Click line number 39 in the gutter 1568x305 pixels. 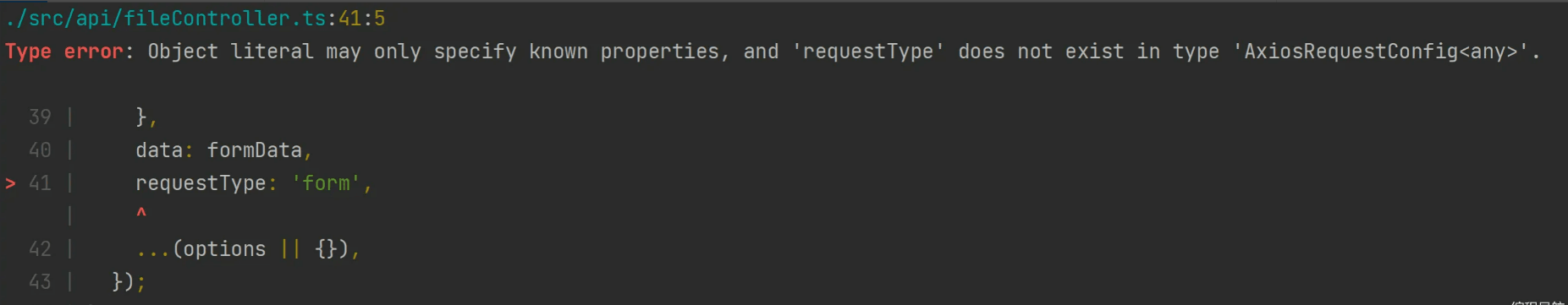click(x=40, y=117)
